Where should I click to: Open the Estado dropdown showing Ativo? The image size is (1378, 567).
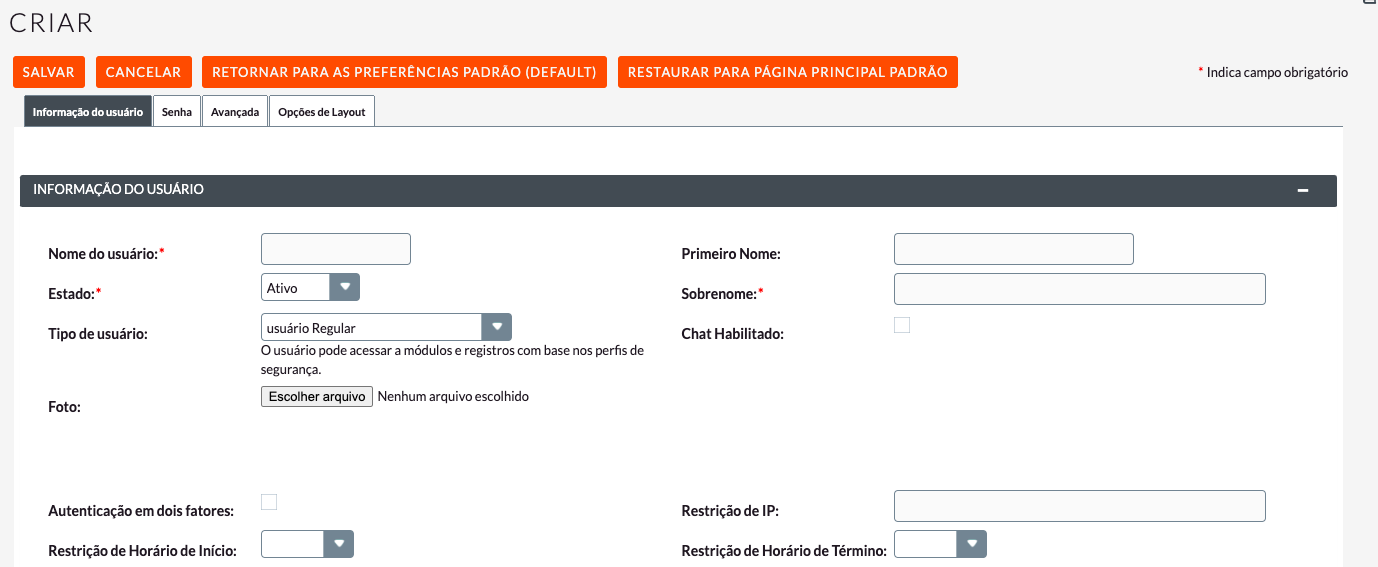pyautogui.click(x=310, y=287)
